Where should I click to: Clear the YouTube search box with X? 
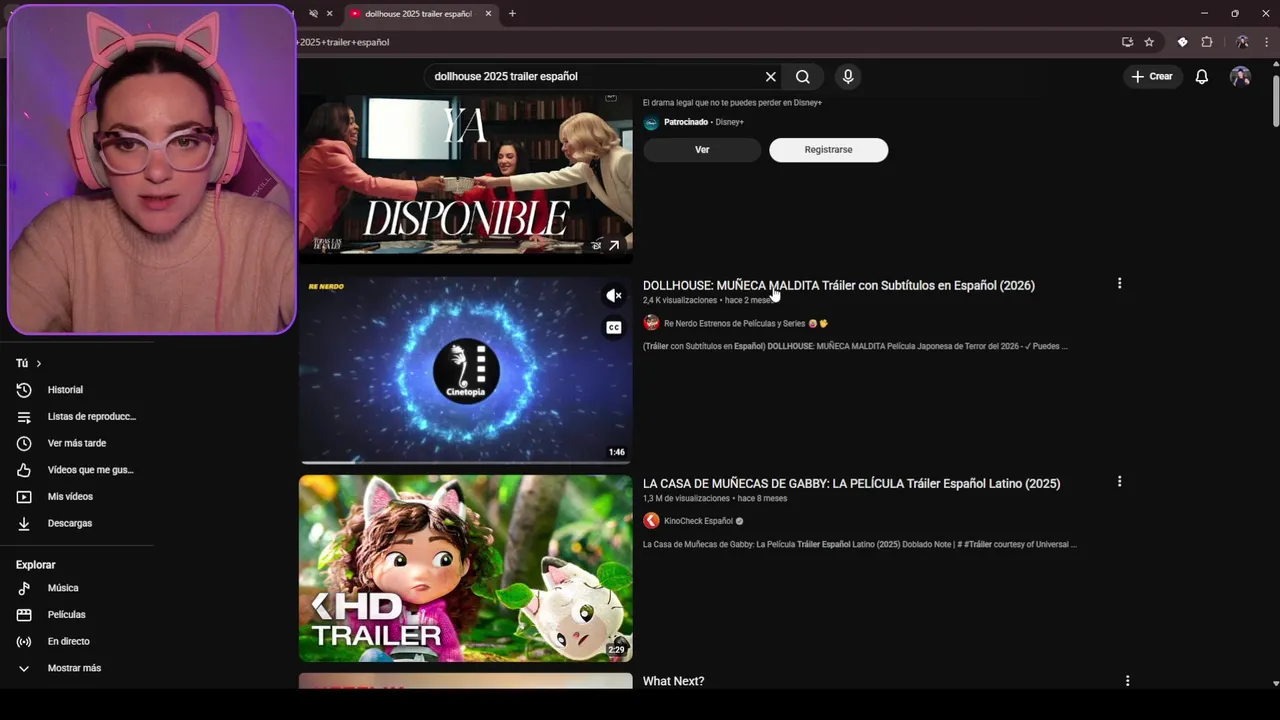click(x=770, y=77)
